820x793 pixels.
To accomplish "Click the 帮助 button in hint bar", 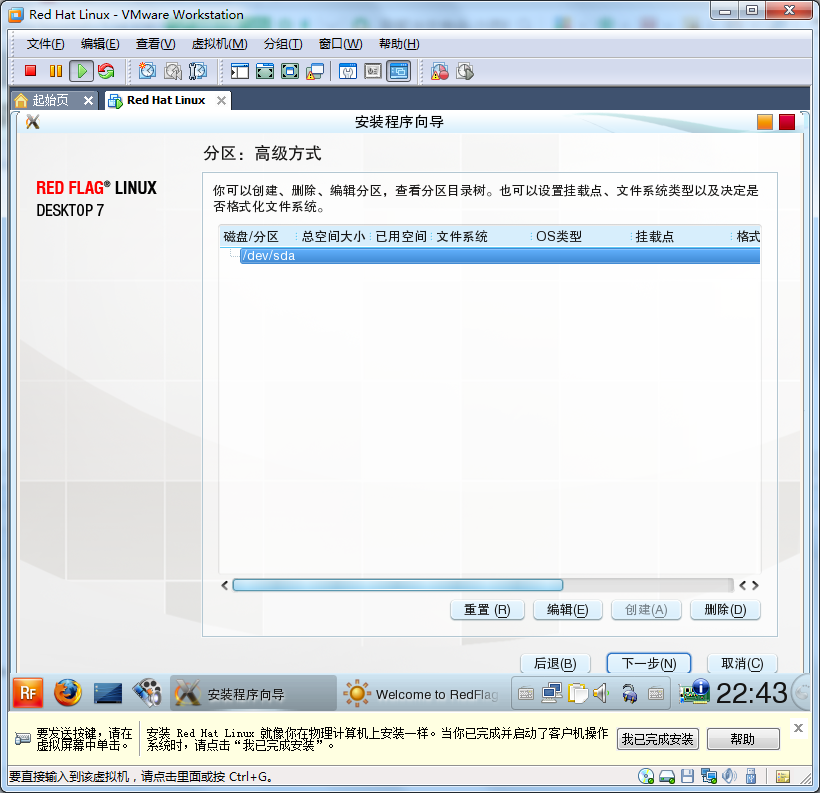I will point(743,739).
